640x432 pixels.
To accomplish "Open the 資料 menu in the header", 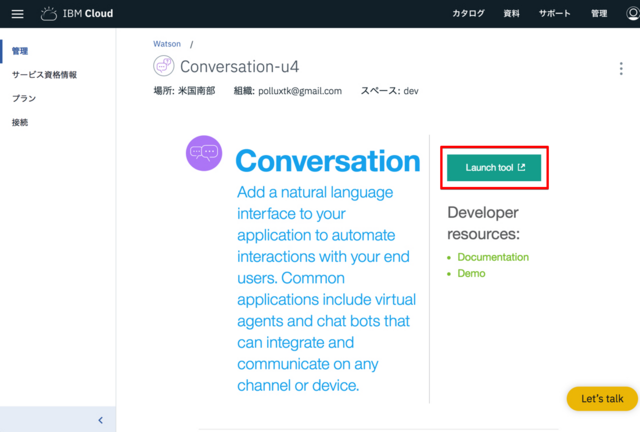I will (511, 13).
